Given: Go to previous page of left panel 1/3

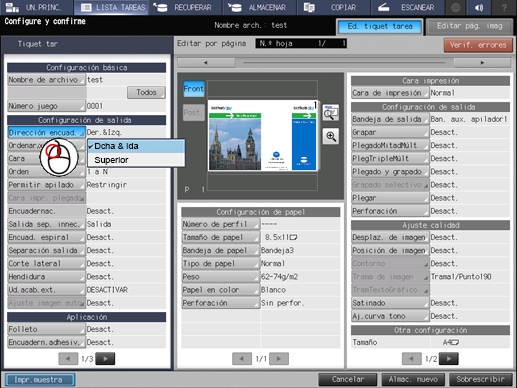Looking at the screenshot, I should [x=68, y=359].
